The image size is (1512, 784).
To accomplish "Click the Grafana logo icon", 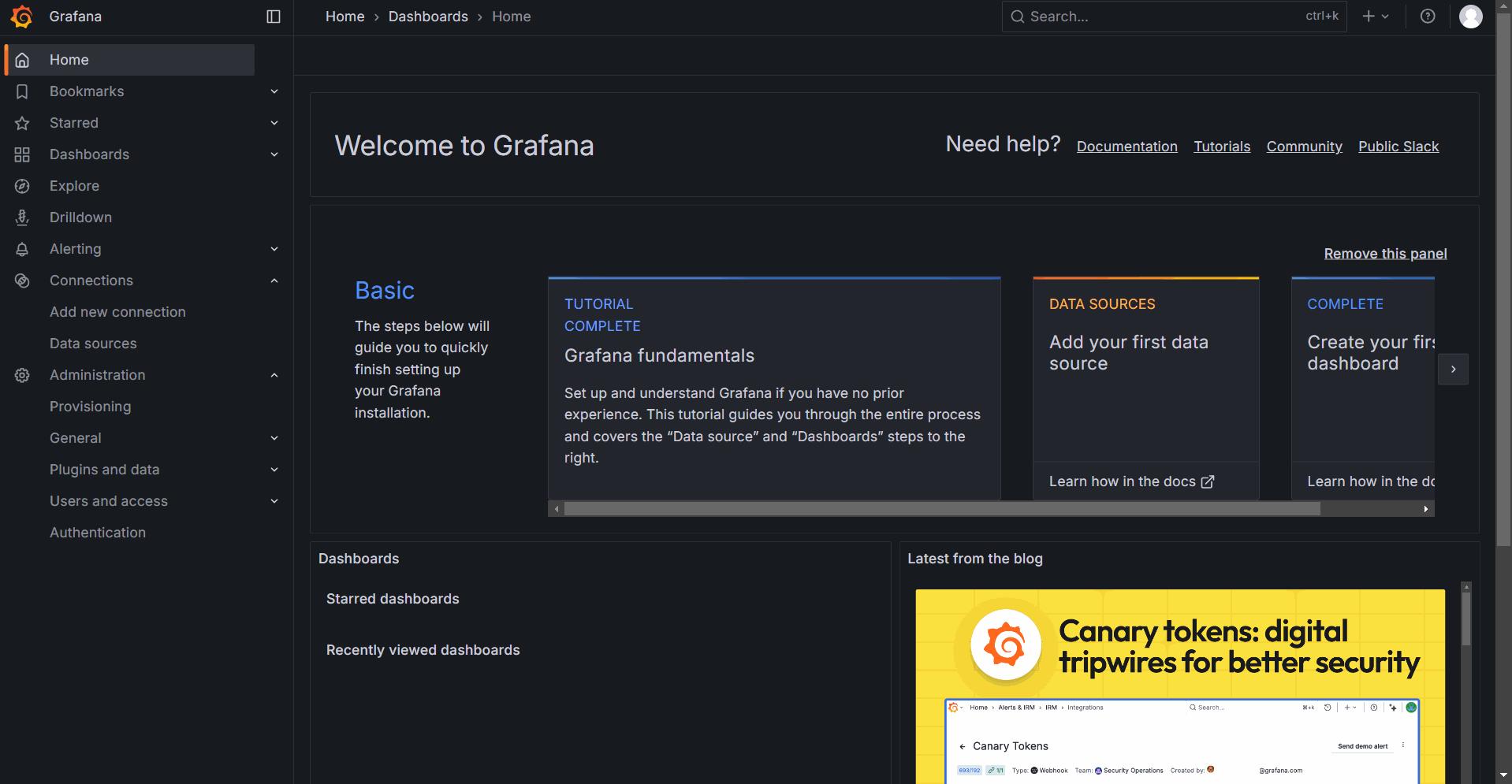I will (x=22, y=17).
